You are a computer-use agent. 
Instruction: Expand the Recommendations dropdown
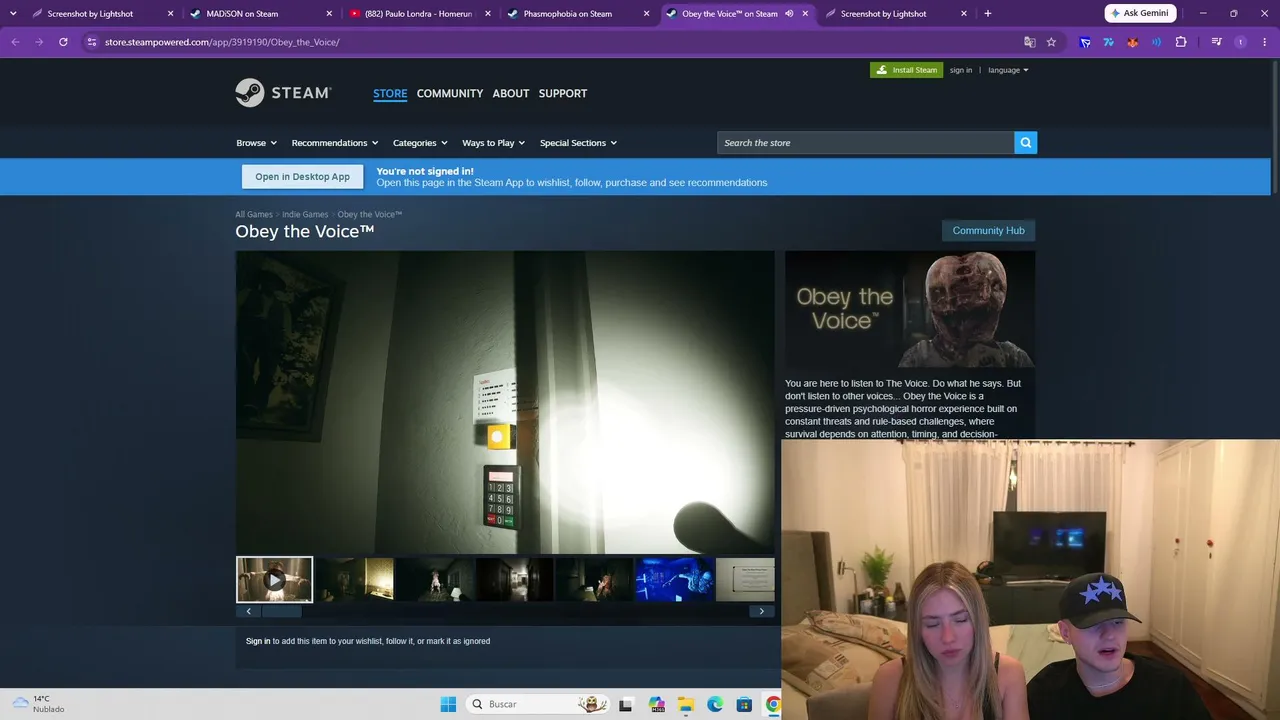335,143
